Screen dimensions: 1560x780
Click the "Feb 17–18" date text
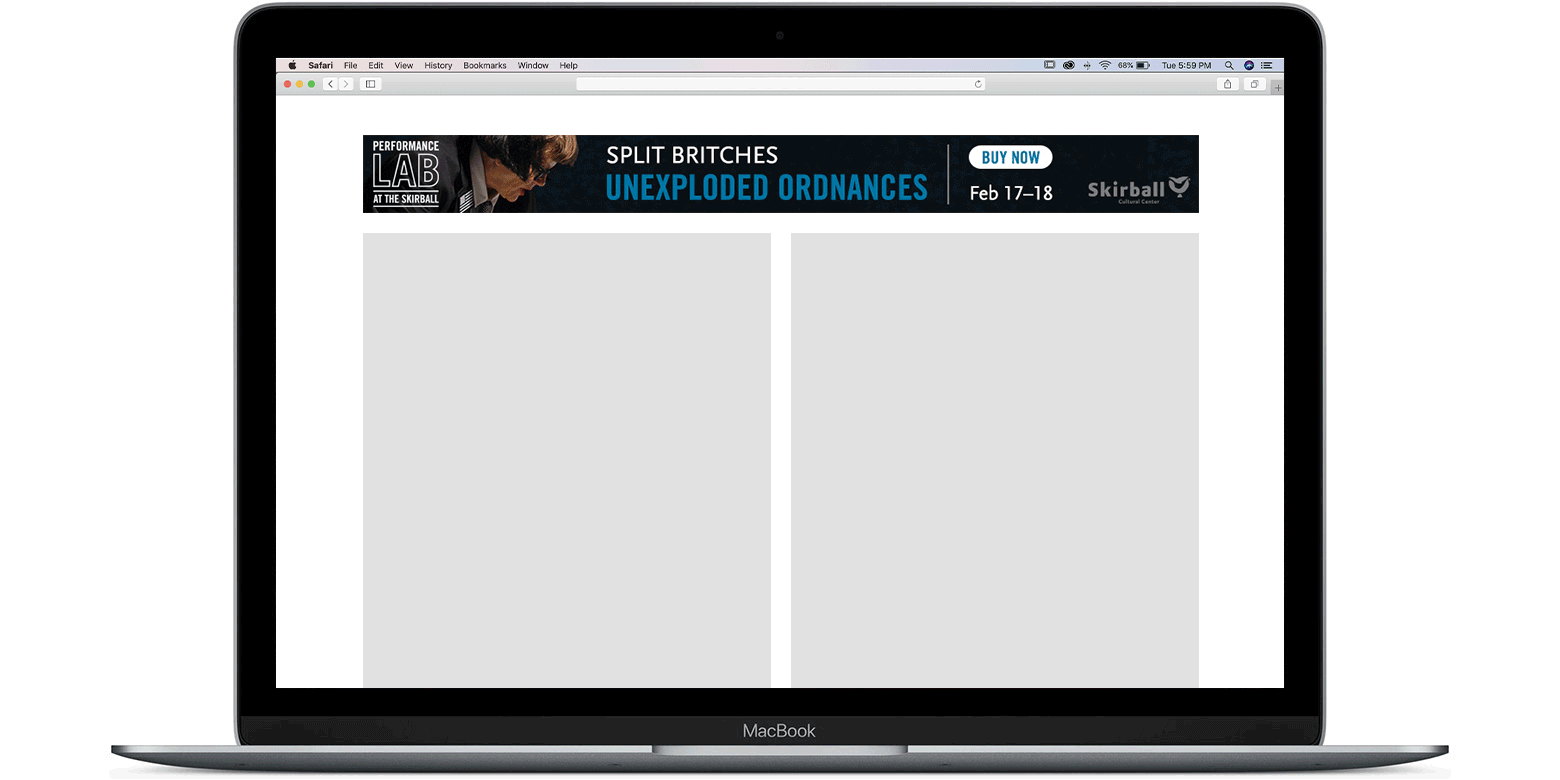1011,193
